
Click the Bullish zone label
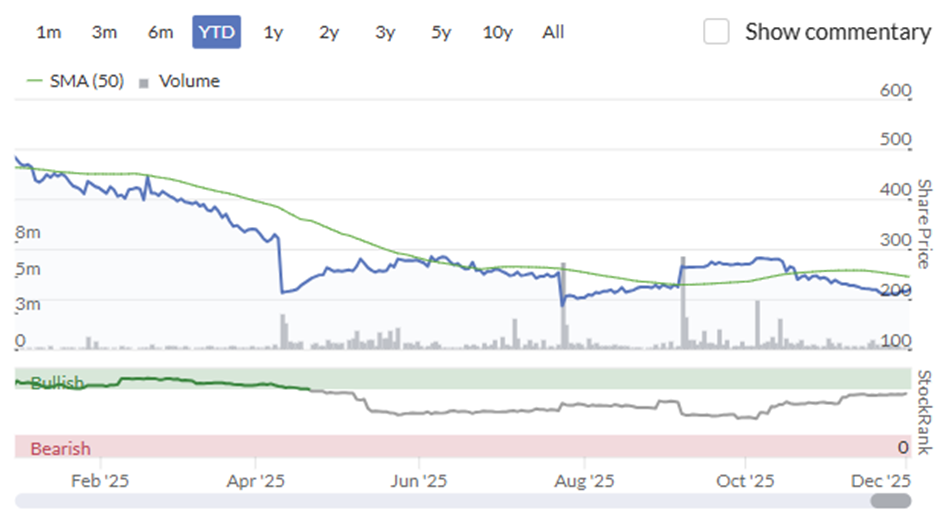point(57,382)
